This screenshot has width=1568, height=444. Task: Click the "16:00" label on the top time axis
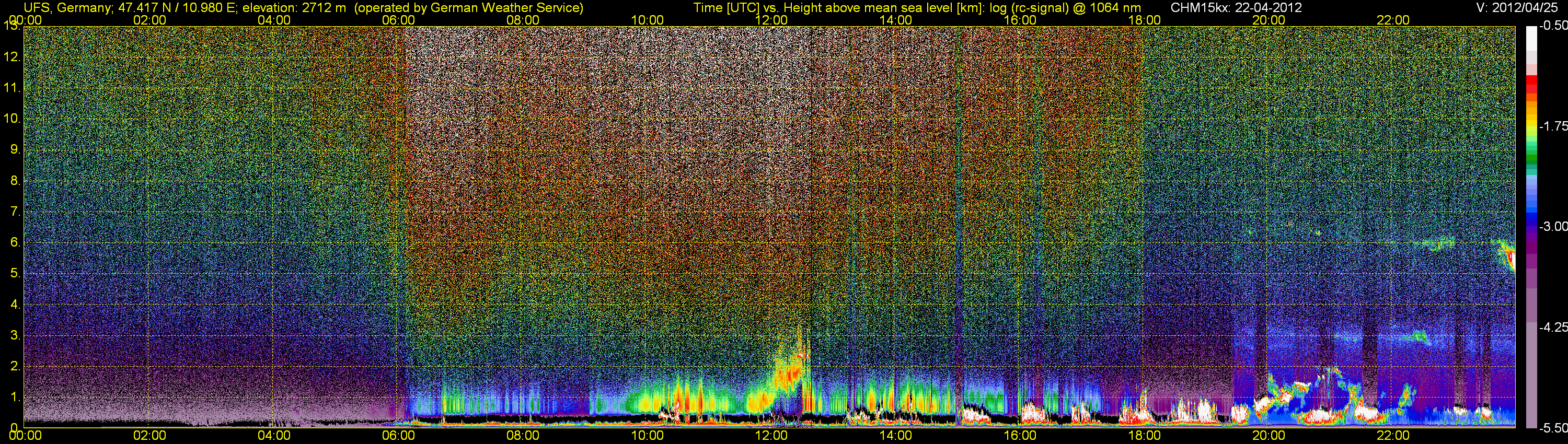pyautogui.click(x=1020, y=20)
